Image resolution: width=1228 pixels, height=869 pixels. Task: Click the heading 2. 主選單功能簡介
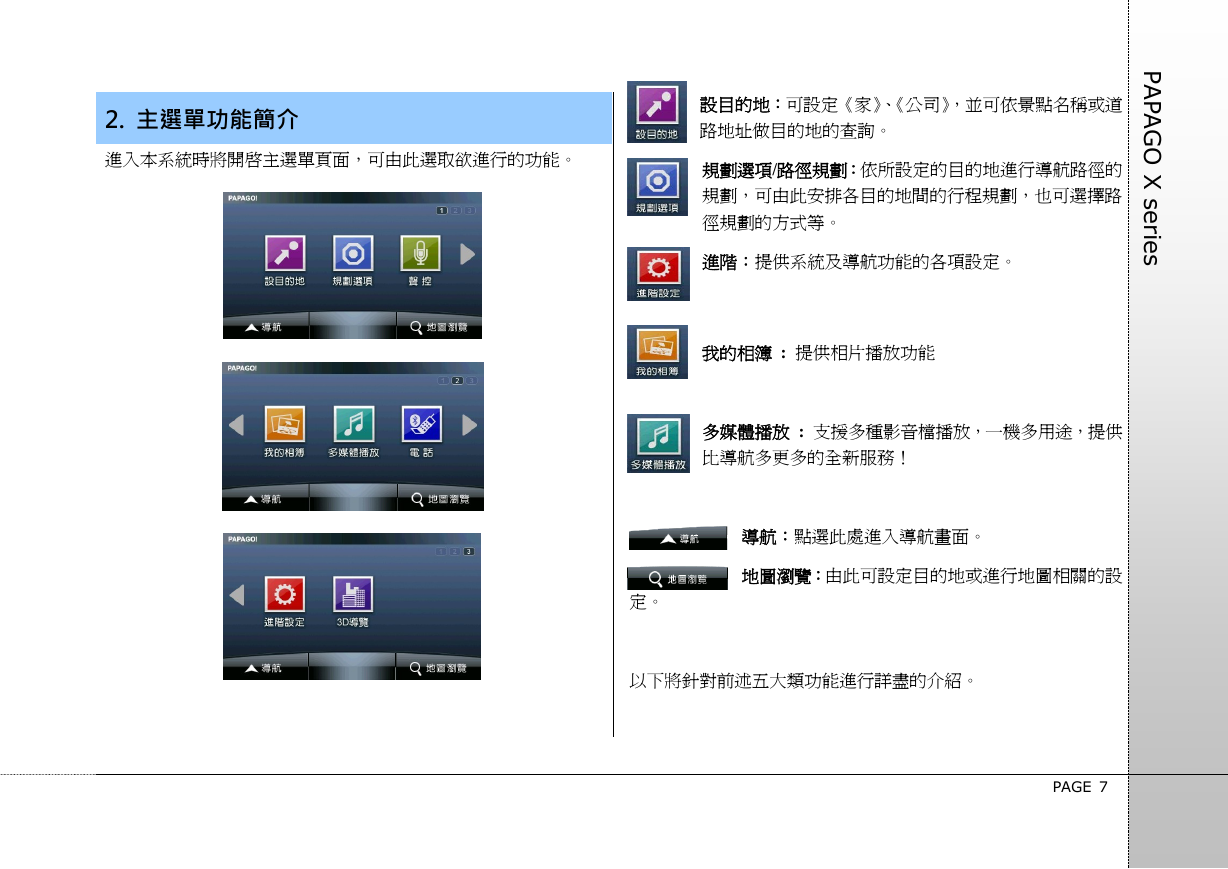tap(202, 121)
